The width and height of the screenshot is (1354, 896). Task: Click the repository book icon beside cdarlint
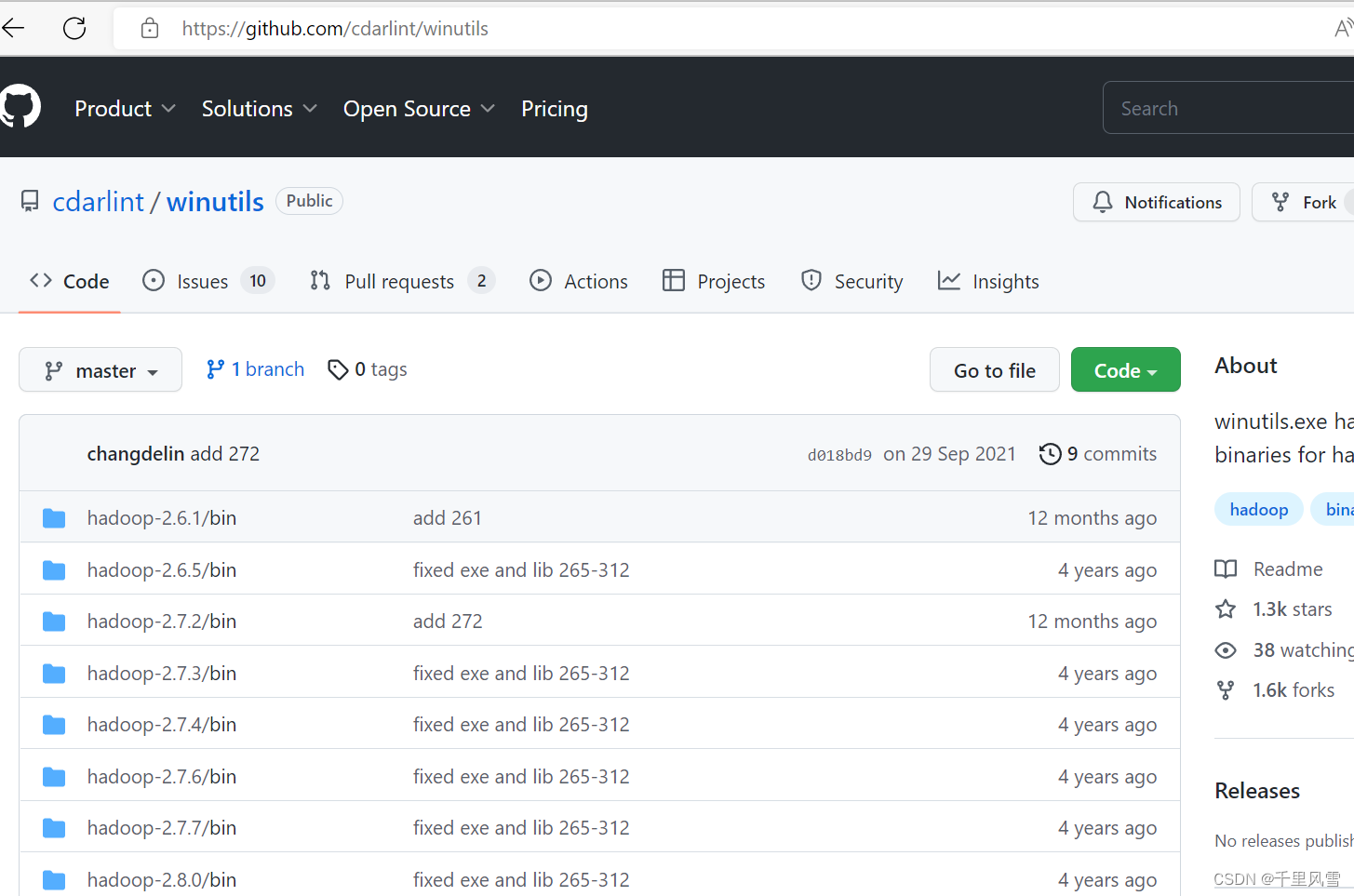tap(30, 201)
